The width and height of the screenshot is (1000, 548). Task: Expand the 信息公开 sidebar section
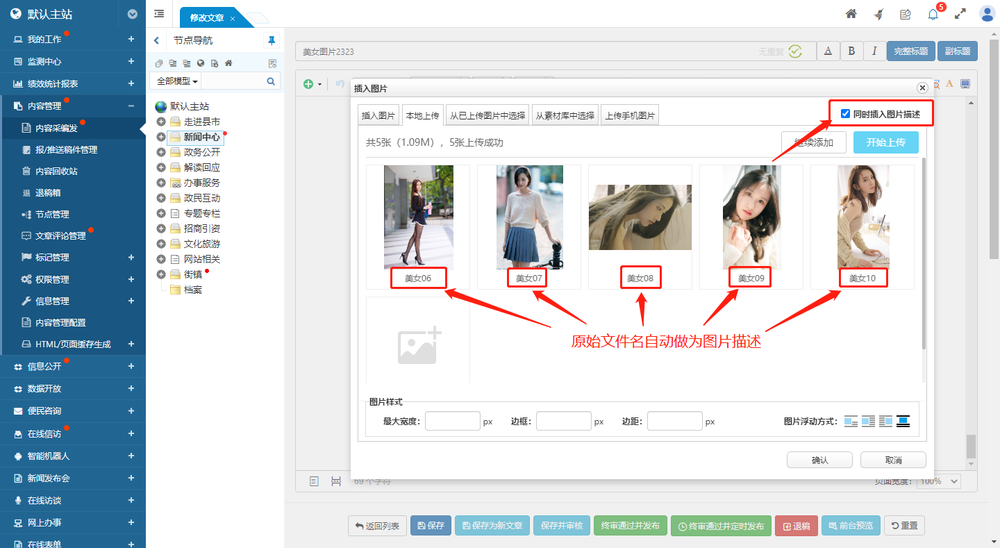pyautogui.click(x=131, y=366)
